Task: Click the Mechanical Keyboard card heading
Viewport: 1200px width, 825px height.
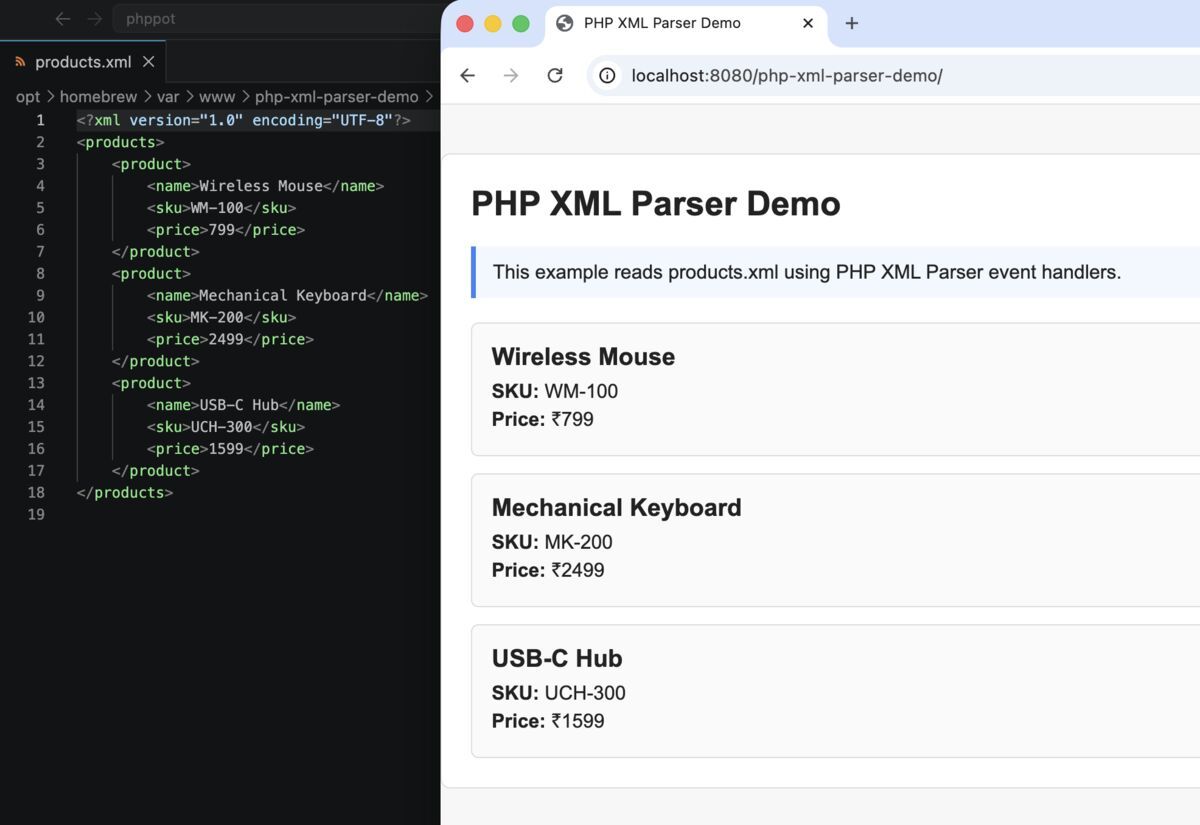Action: point(617,508)
